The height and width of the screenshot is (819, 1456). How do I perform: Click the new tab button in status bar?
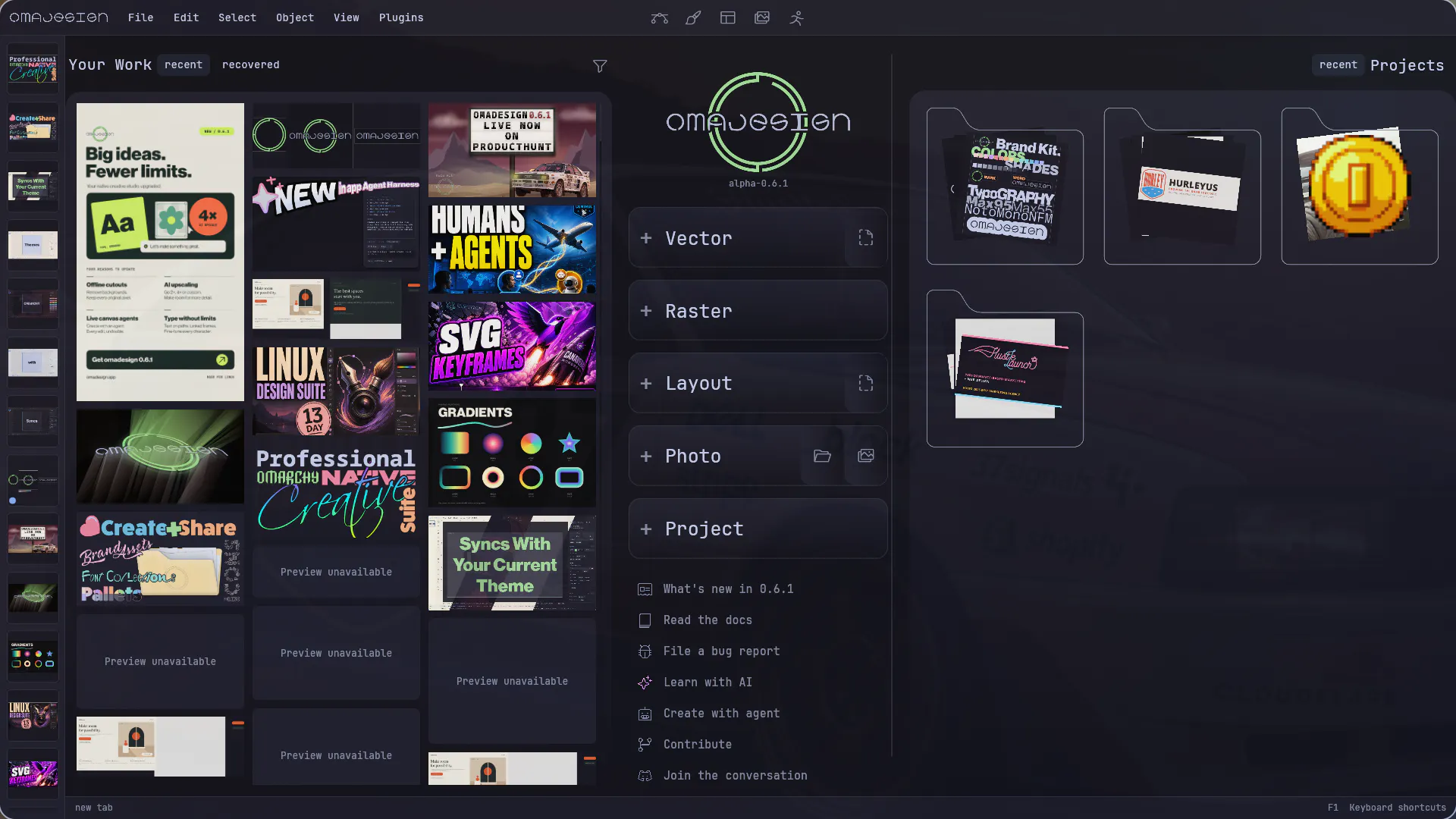click(94, 808)
